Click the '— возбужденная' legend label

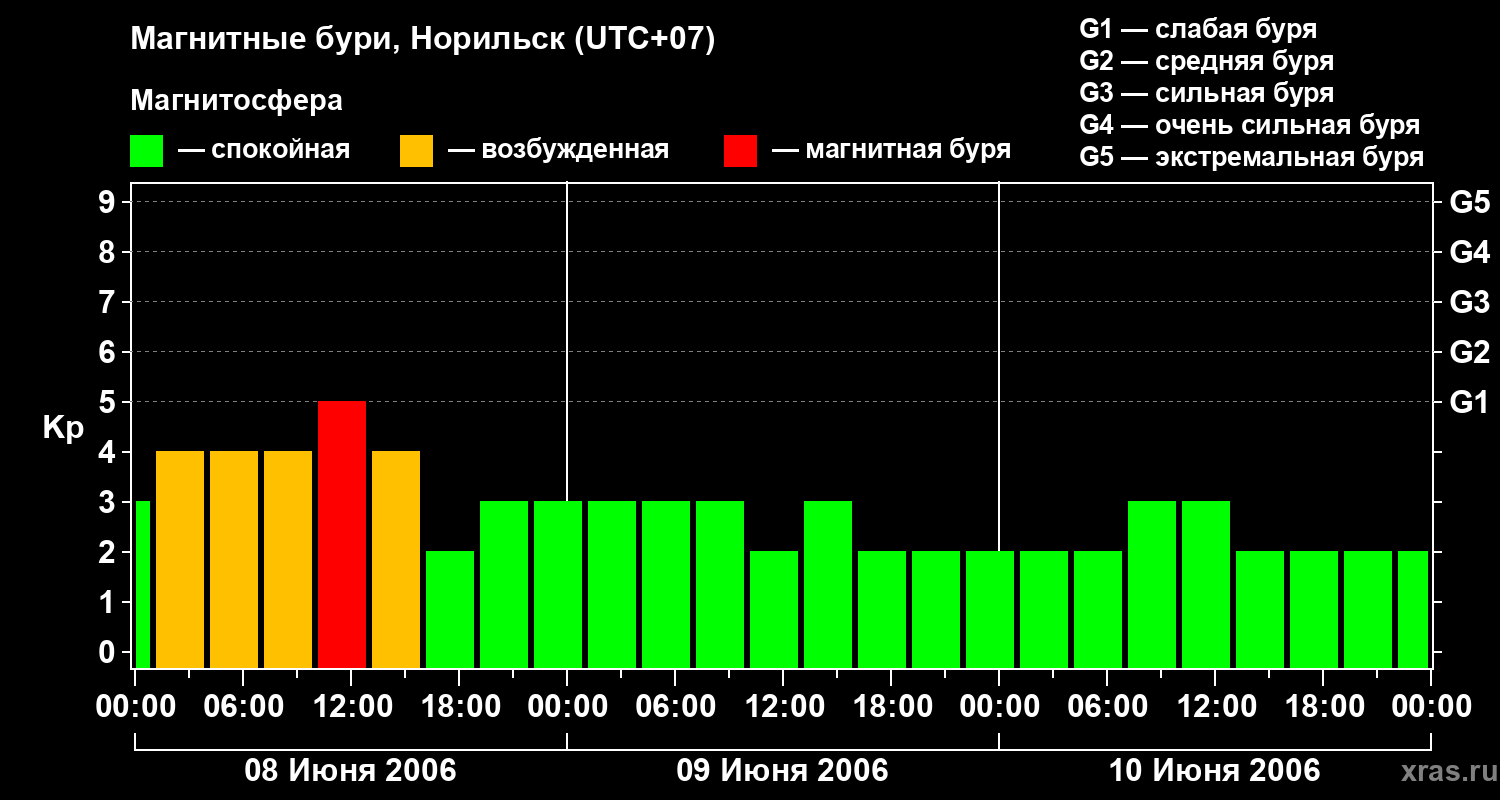558,150
